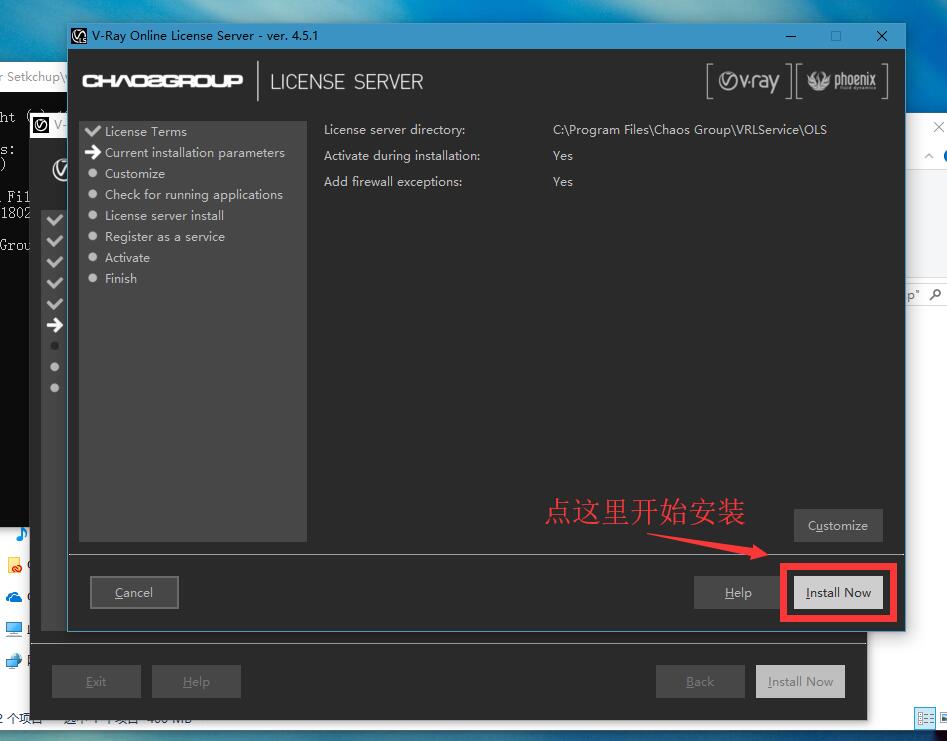
Task: Select License server install step
Action: pos(164,216)
